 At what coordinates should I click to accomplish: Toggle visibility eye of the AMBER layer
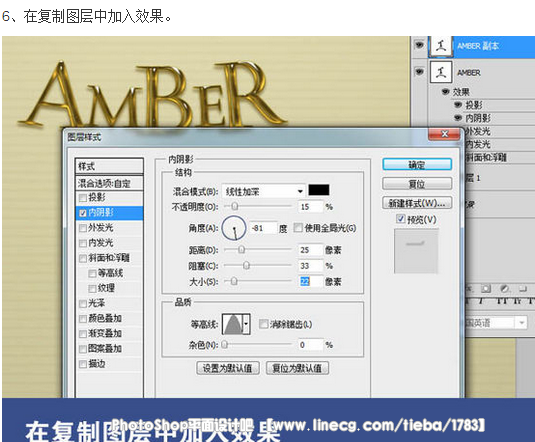click(419, 72)
